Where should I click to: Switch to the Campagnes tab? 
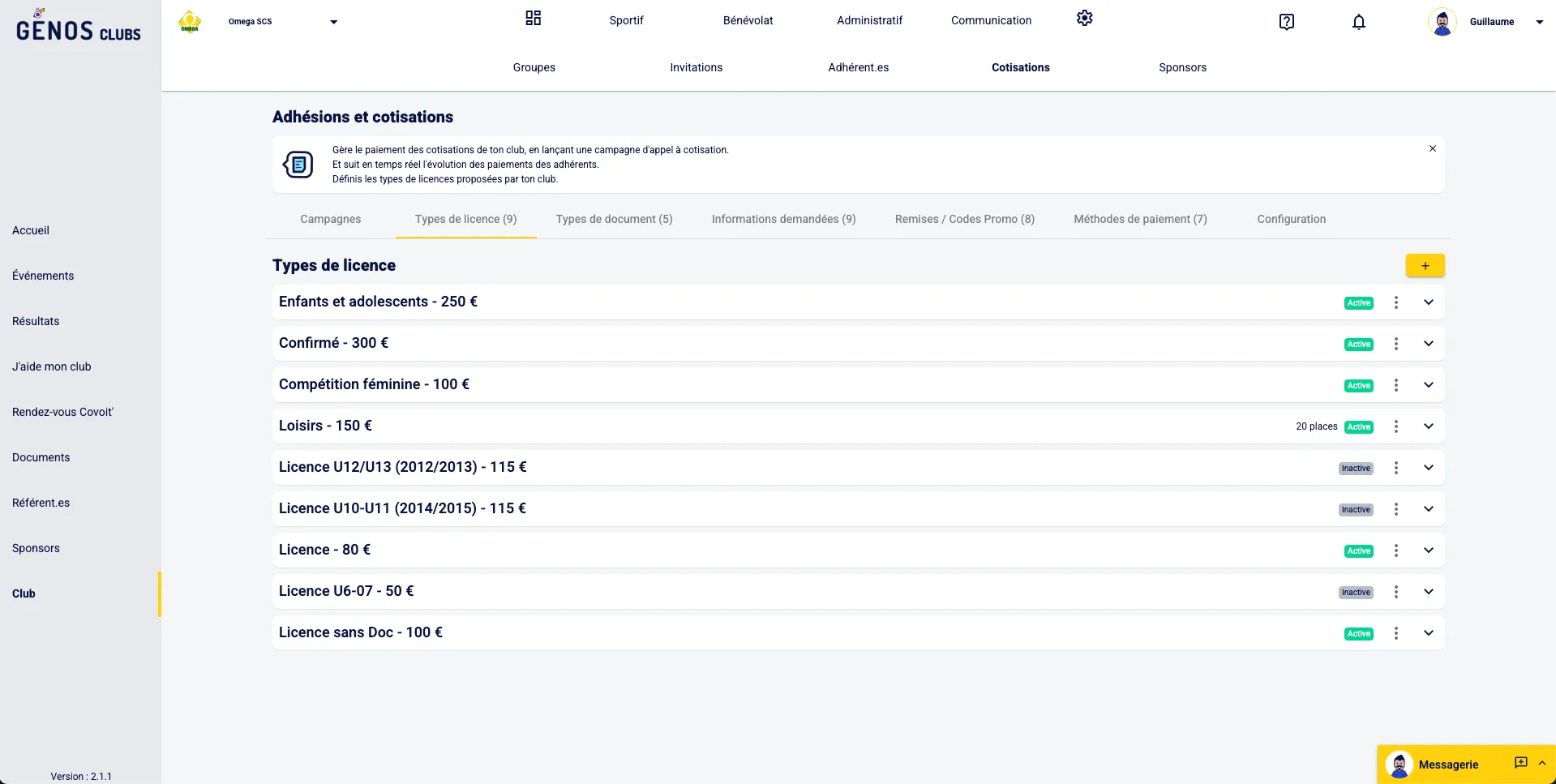click(330, 219)
